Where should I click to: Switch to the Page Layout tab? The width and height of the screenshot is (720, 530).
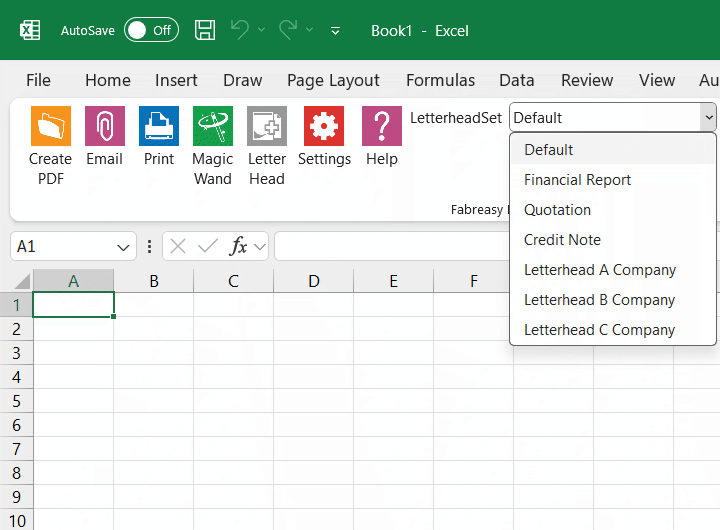tap(333, 81)
